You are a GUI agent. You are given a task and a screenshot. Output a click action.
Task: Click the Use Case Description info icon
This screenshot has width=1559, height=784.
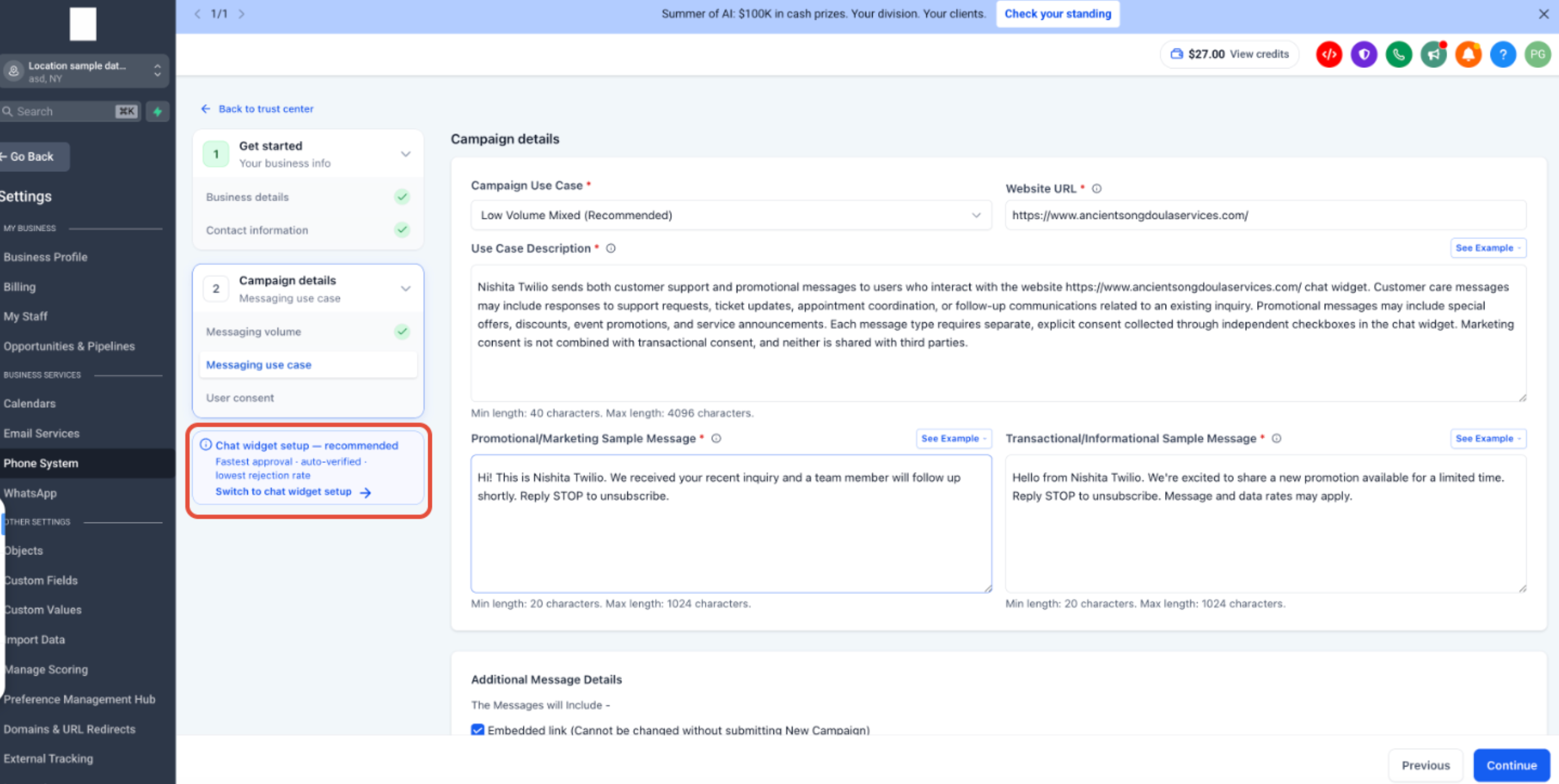tap(610, 248)
